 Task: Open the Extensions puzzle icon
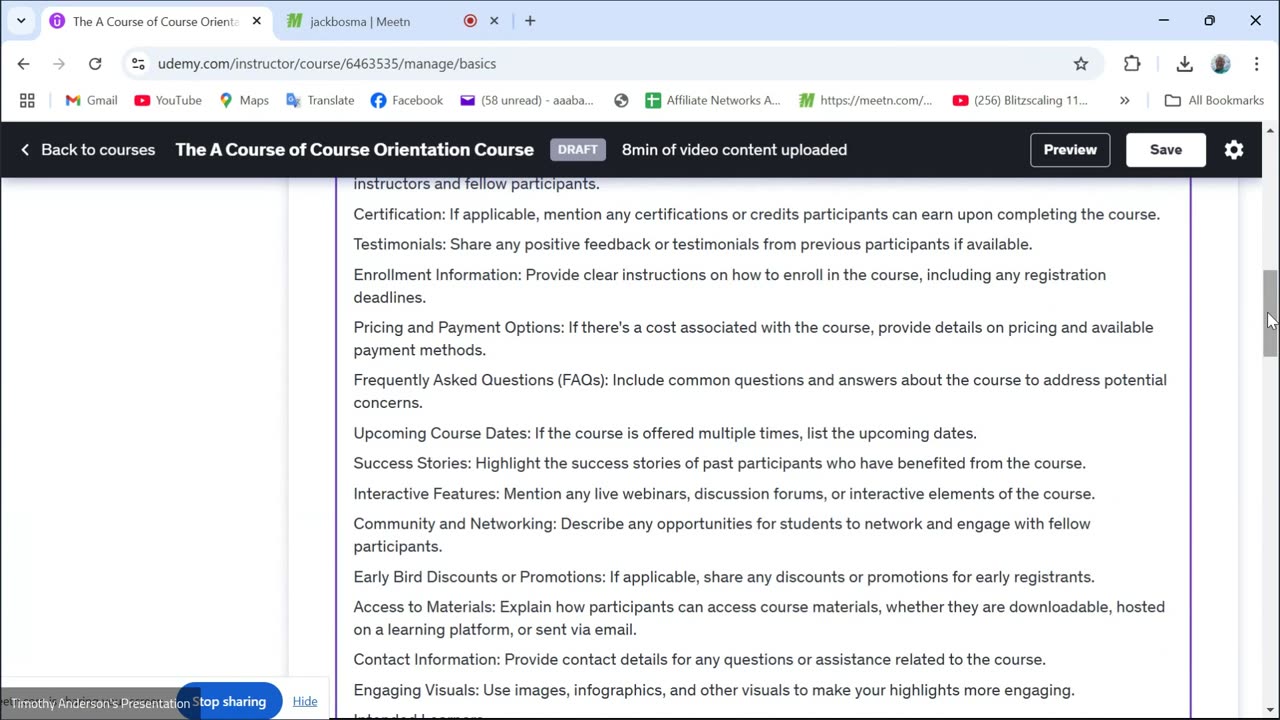1132,63
